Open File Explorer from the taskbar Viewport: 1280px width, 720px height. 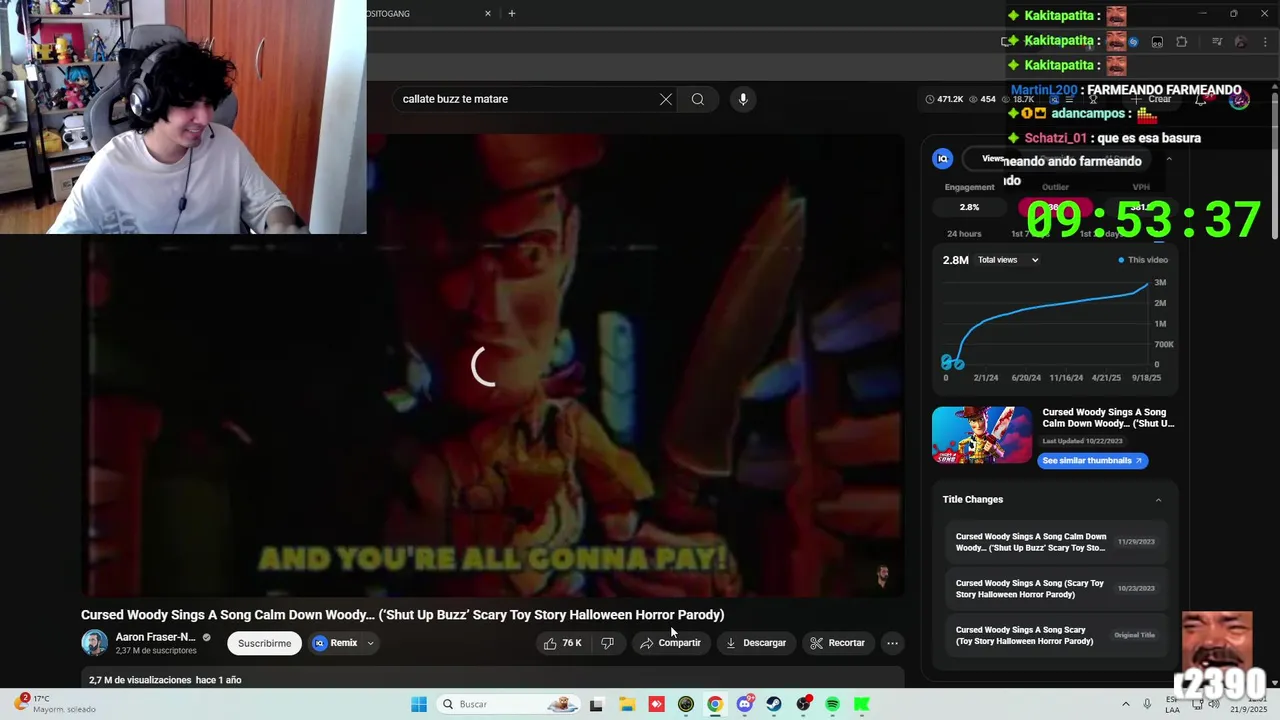click(627, 704)
